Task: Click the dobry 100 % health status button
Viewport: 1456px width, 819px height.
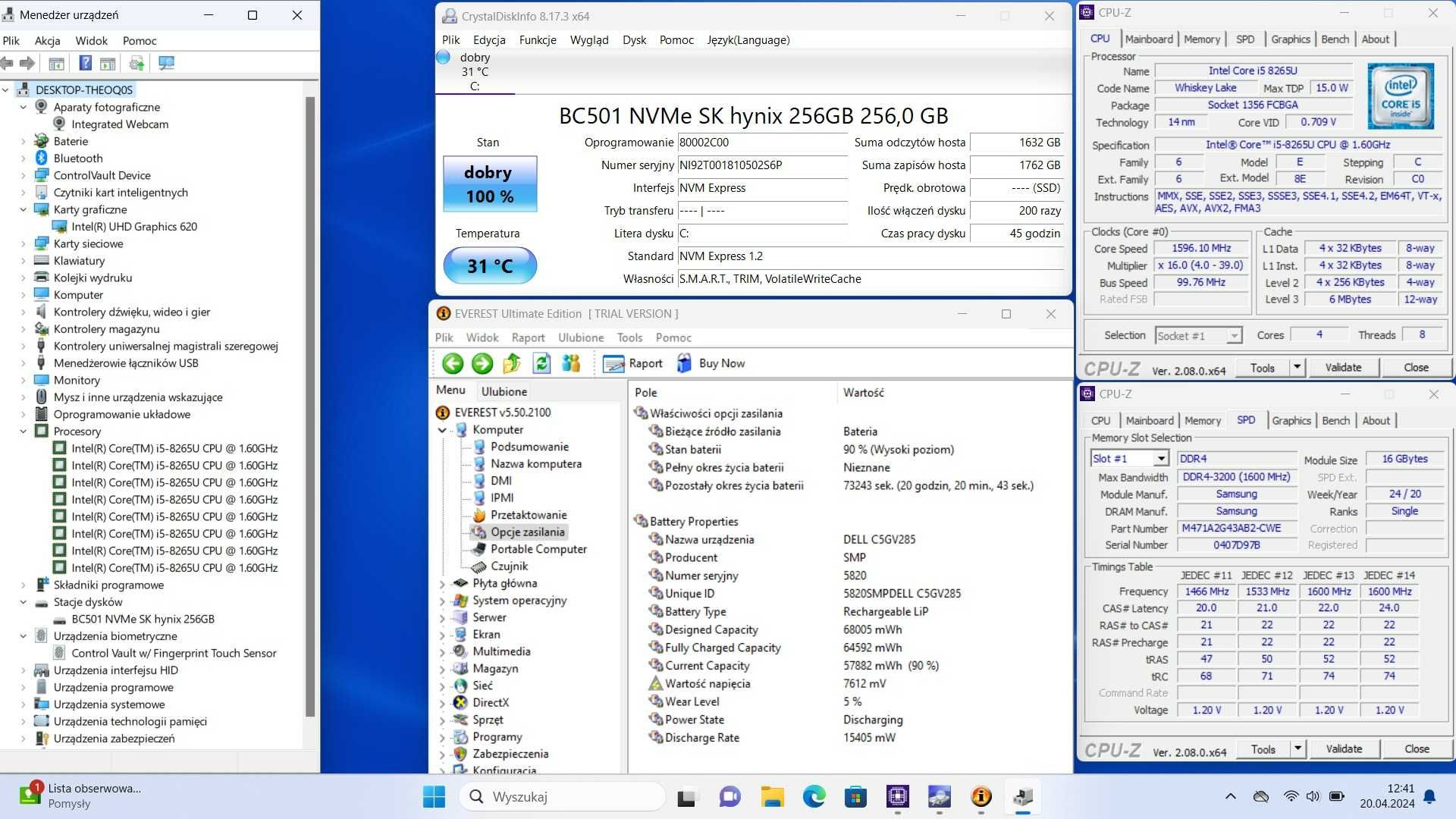Action: tap(490, 184)
